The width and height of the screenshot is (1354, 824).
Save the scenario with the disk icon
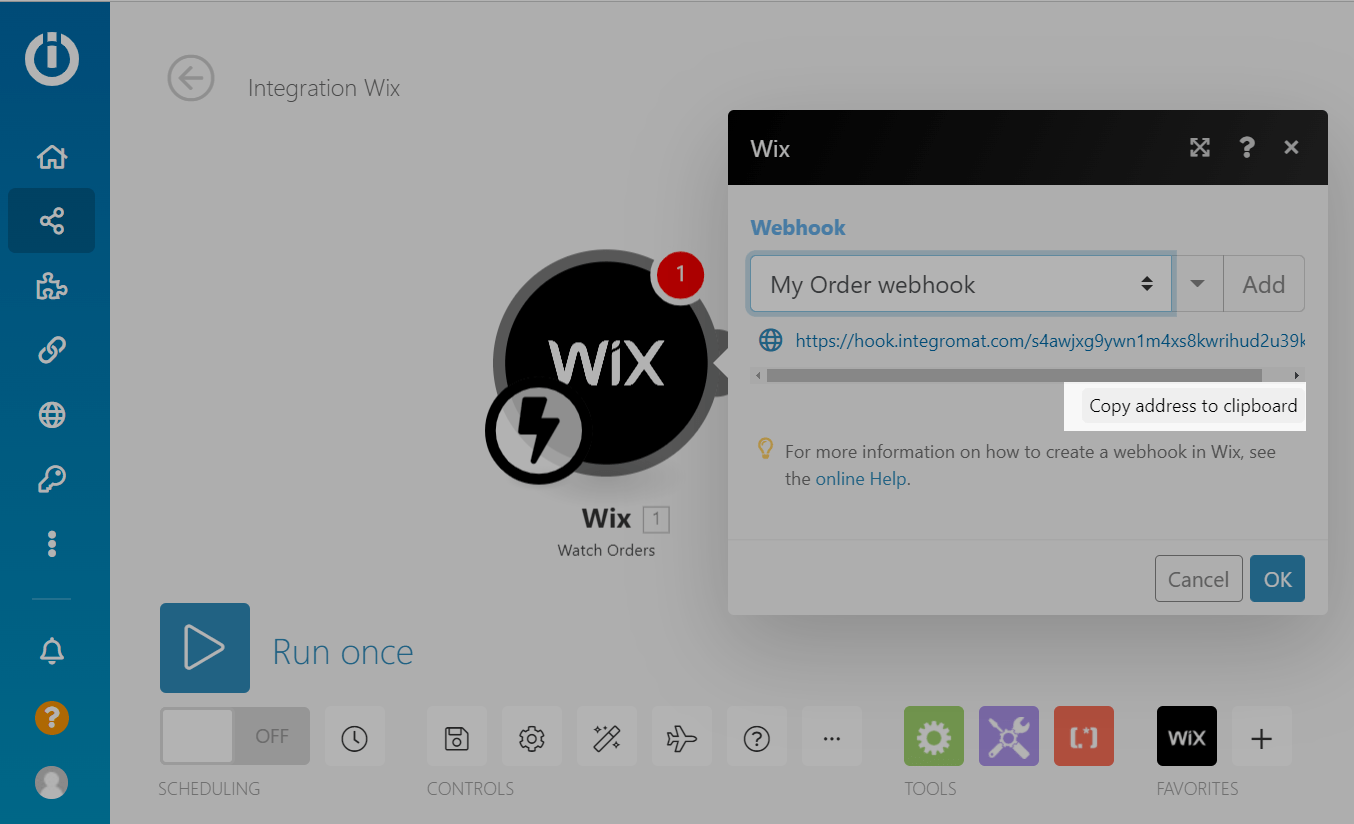[x=456, y=738]
